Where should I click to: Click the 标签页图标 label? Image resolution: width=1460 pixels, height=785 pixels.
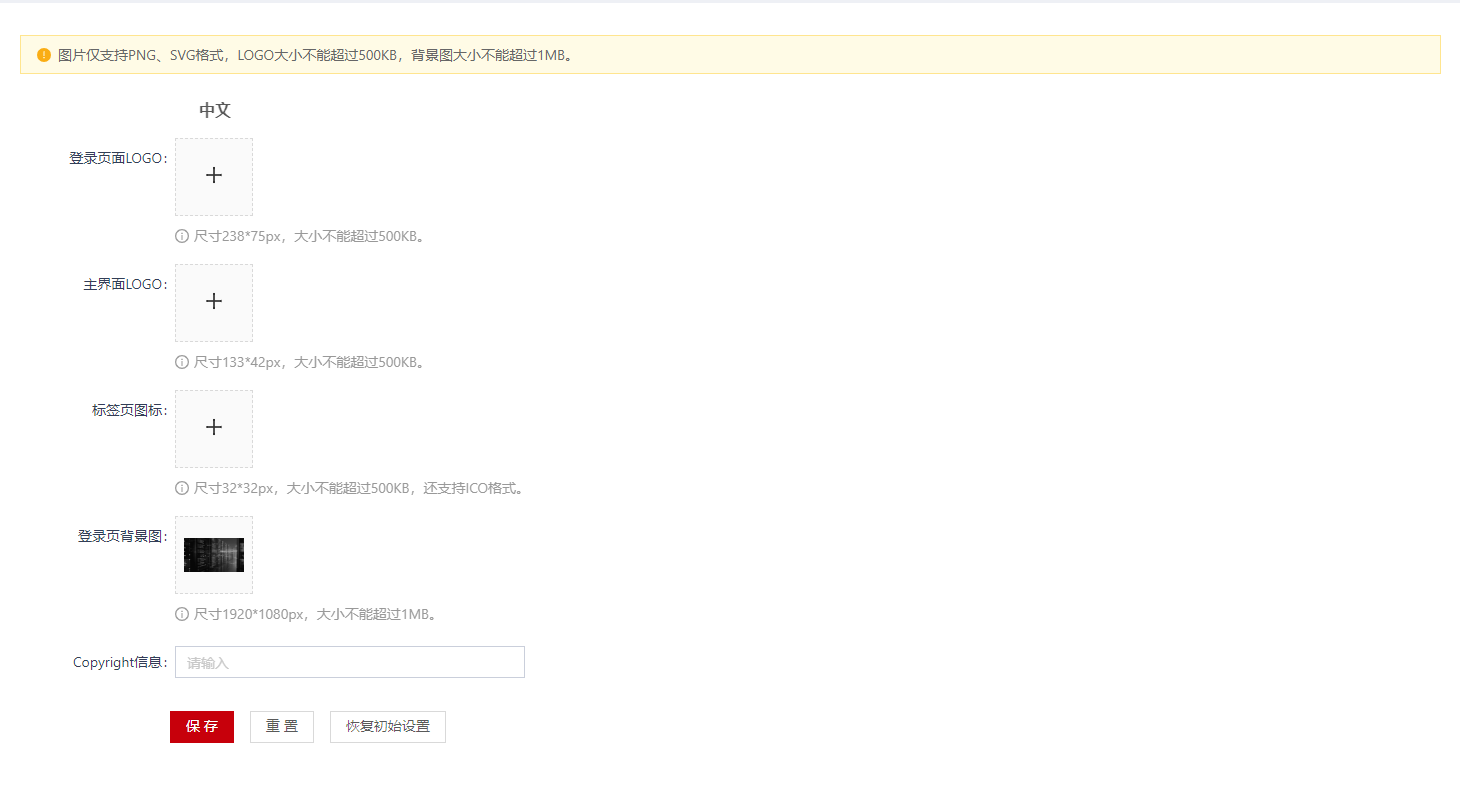pyautogui.click(x=129, y=410)
